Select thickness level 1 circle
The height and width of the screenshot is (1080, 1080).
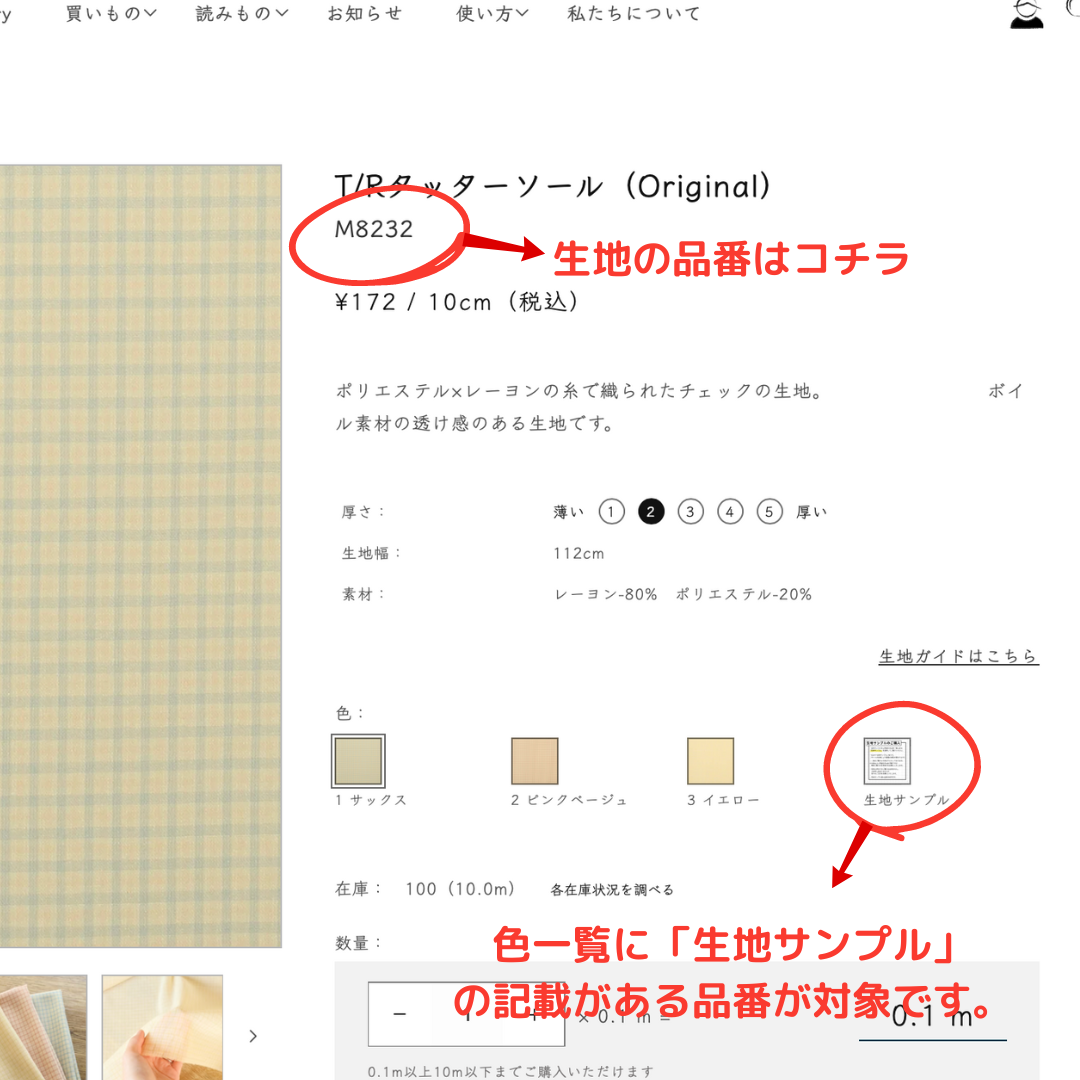click(x=612, y=512)
